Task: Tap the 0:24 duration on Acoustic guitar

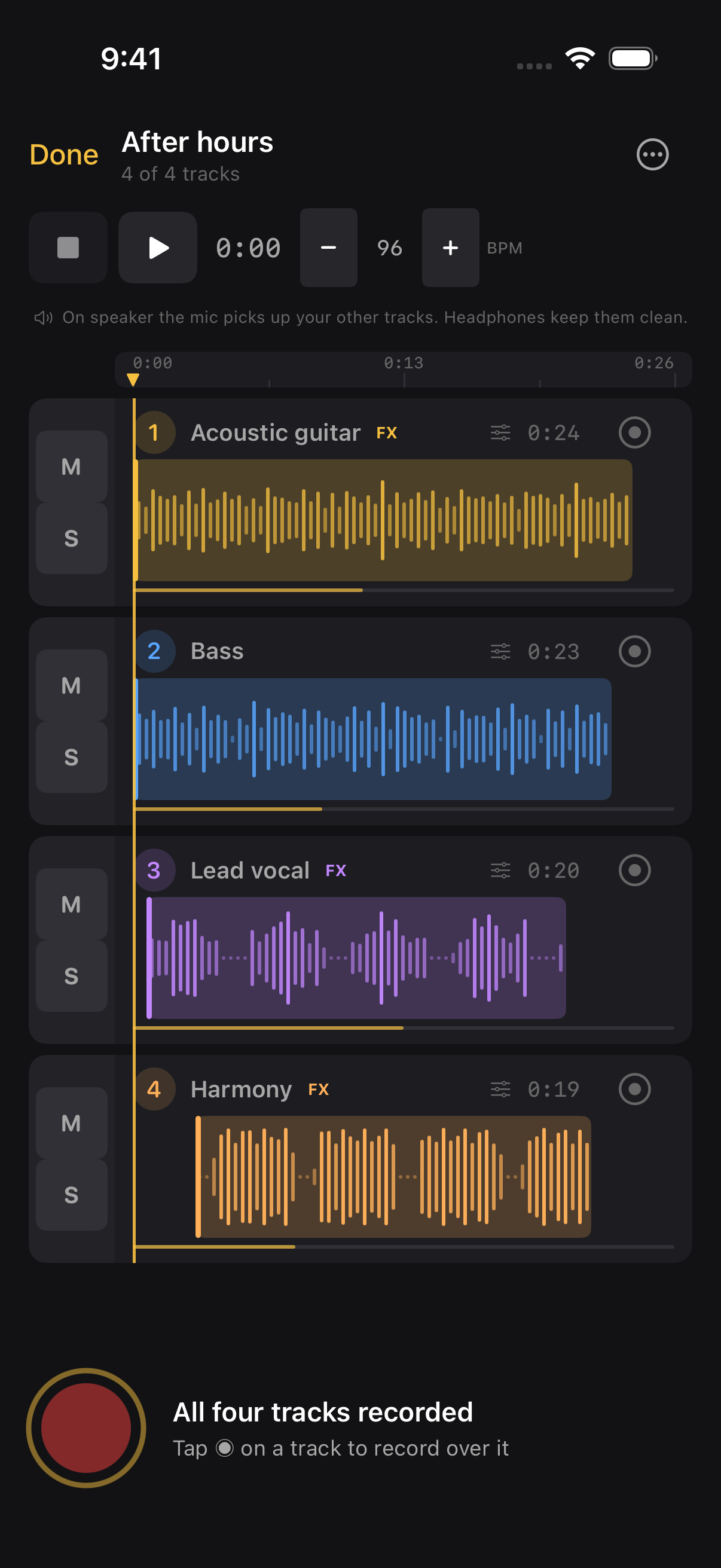Action: click(x=554, y=433)
